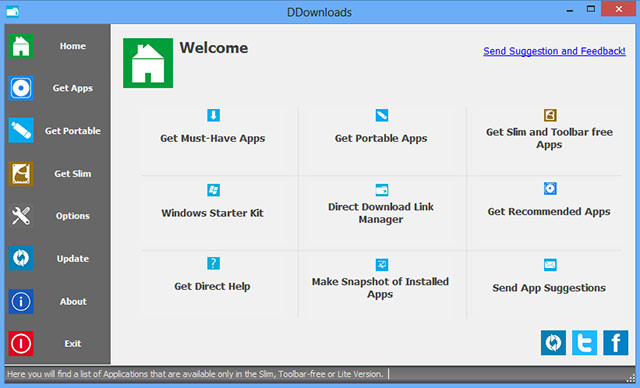The height and width of the screenshot is (388, 640).
Task: Open the Twitter icon
Action: [584, 343]
